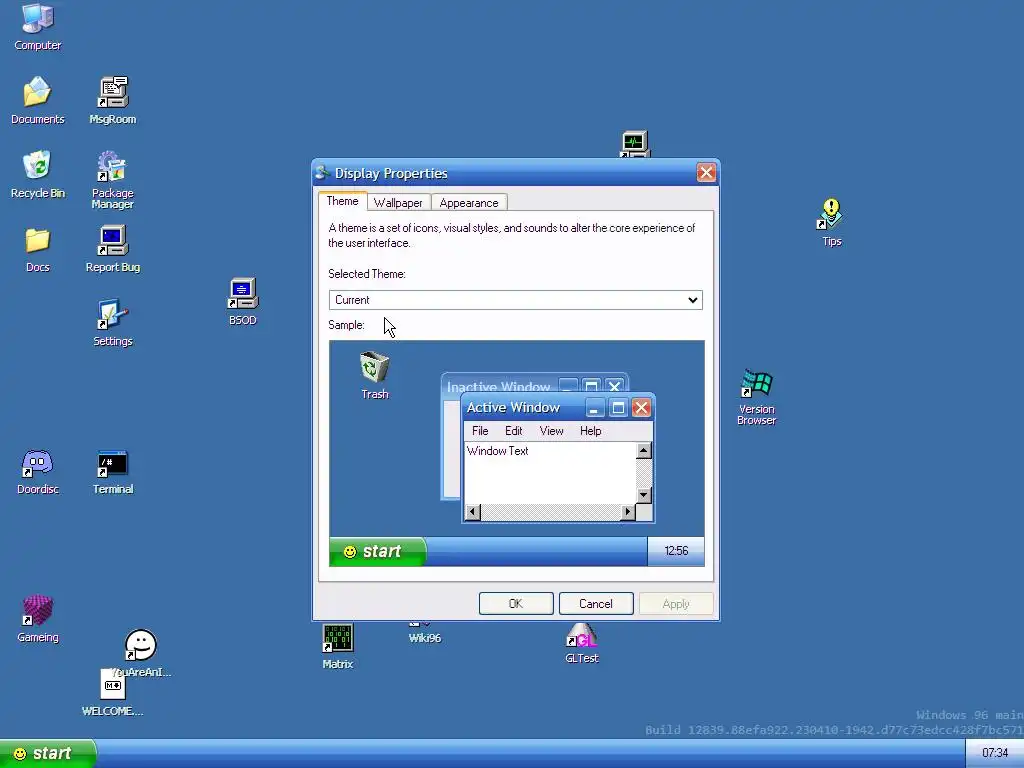Image resolution: width=1024 pixels, height=768 pixels.
Task: Open the Computer desktop icon
Action: point(37,26)
